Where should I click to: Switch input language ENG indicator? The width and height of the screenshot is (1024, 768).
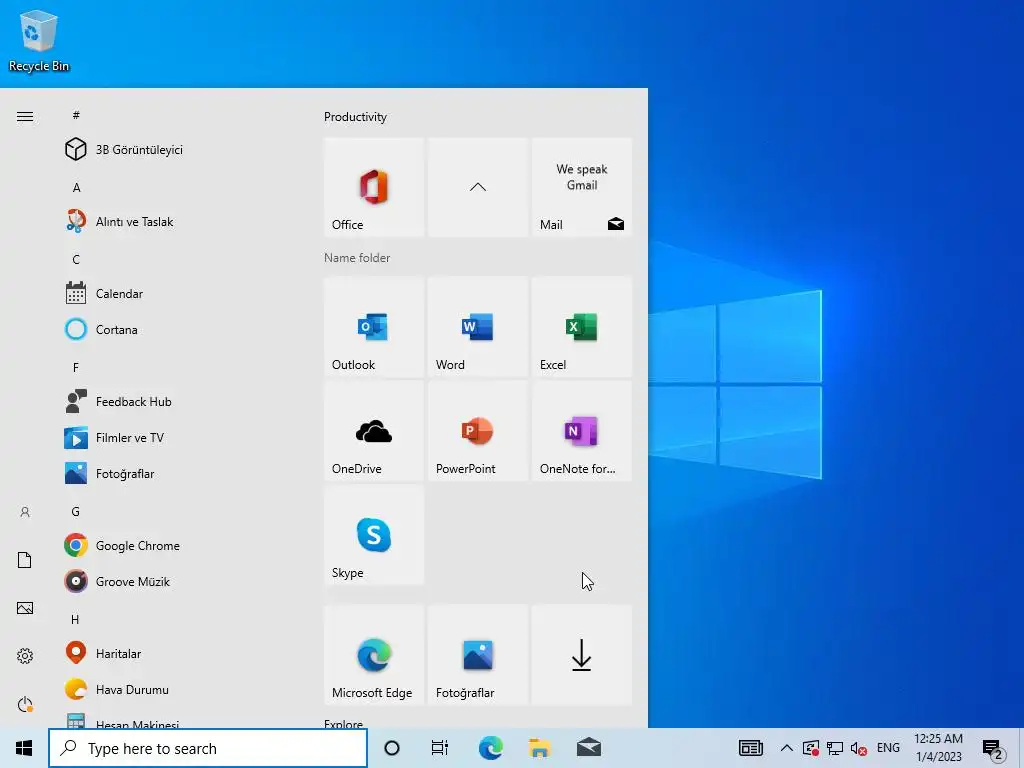(x=888, y=748)
